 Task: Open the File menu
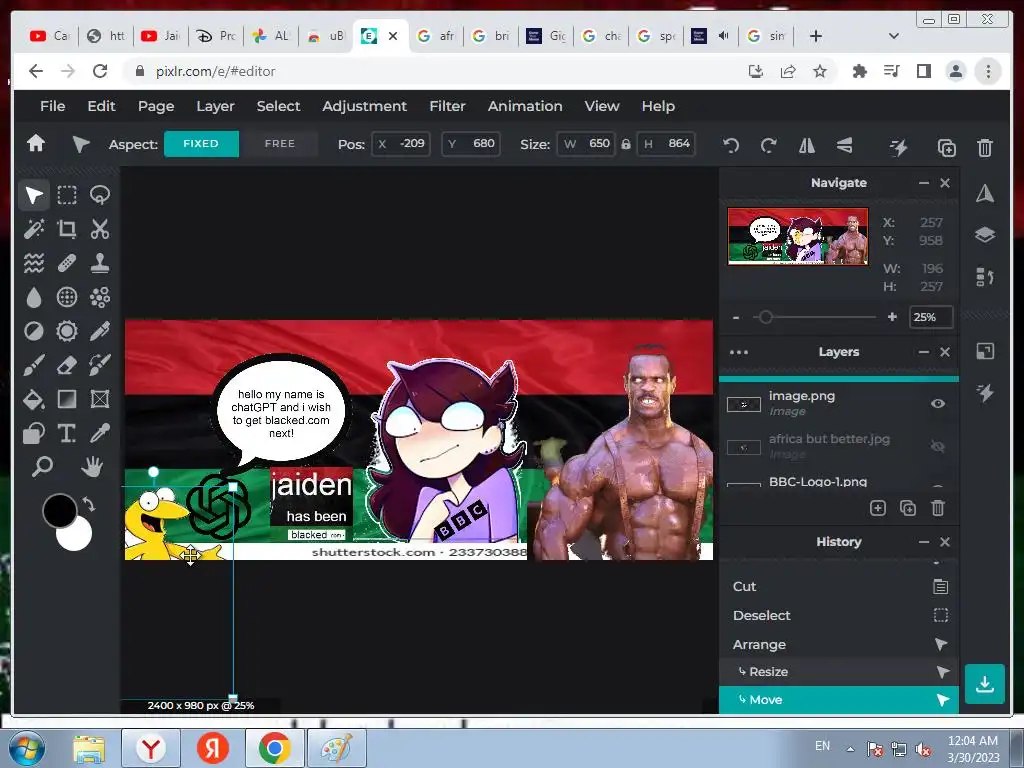[x=52, y=106]
